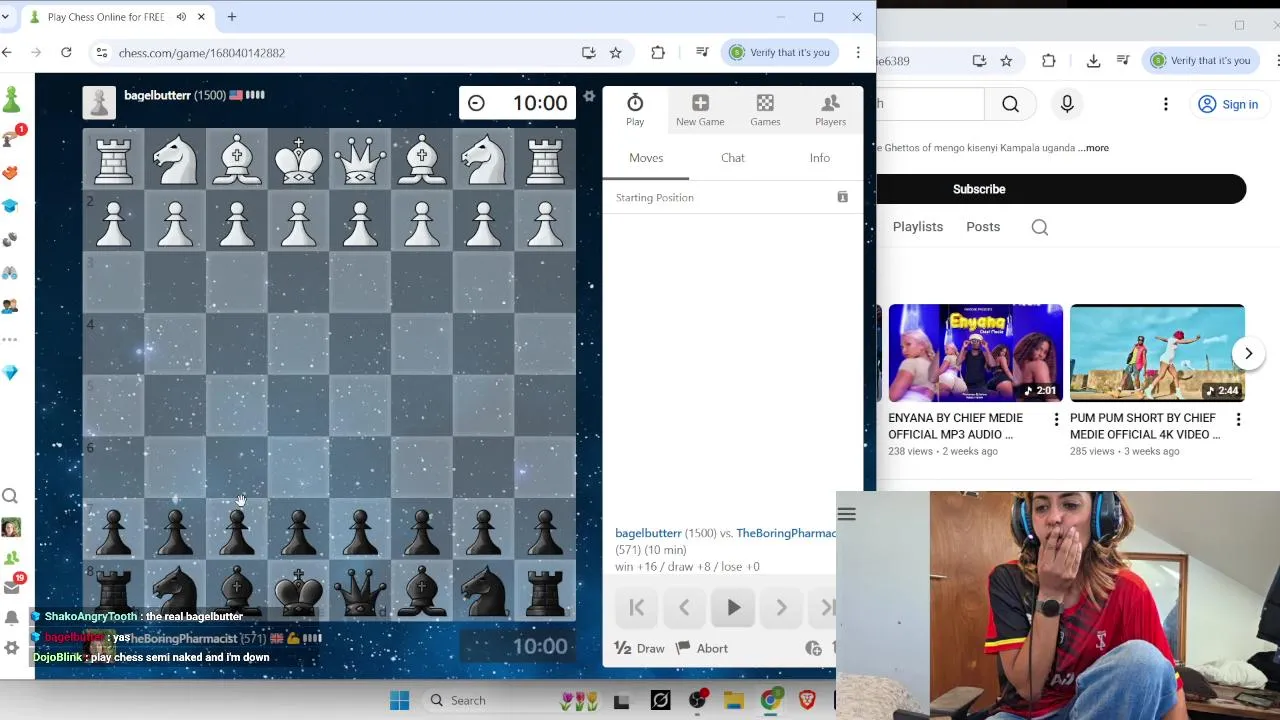Click the chess.com pawn logo in sidebar
The image size is (1280, 720).
[x=11, y=99]
